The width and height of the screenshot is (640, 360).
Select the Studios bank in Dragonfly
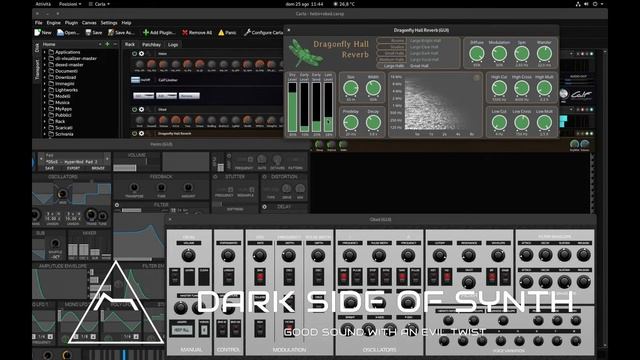[391, 47]
